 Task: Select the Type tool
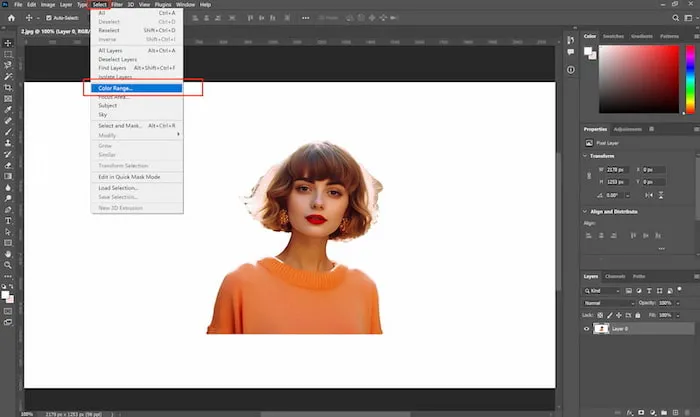[x=8, y=219]
